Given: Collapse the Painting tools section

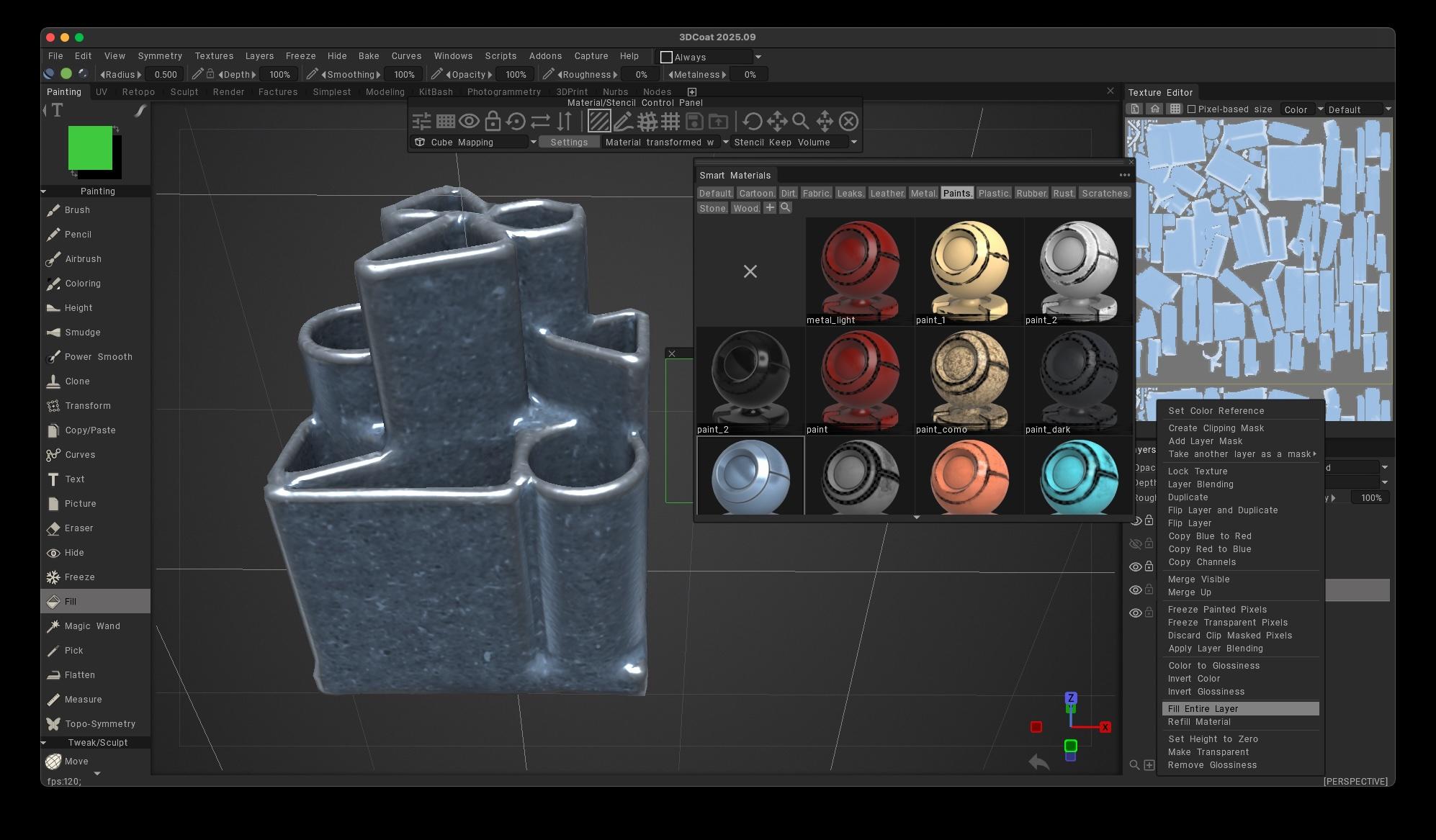Looking at the screenshot, I should pyautogui.click(x=44, y=191).
